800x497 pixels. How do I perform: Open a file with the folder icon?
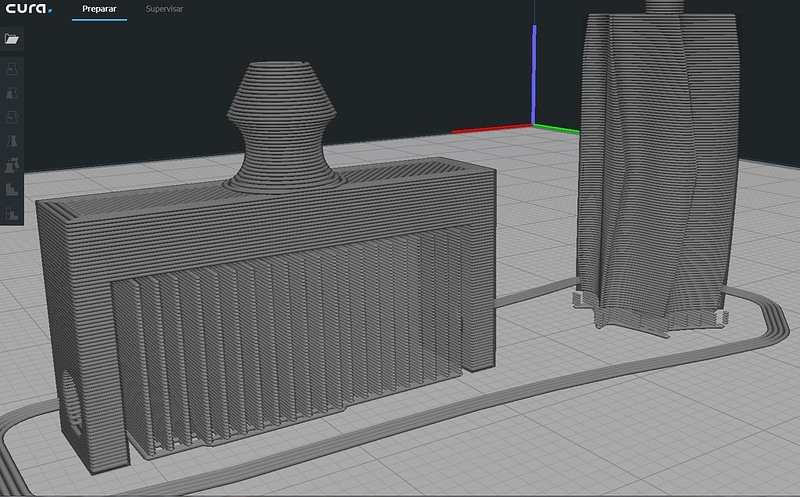12,39
